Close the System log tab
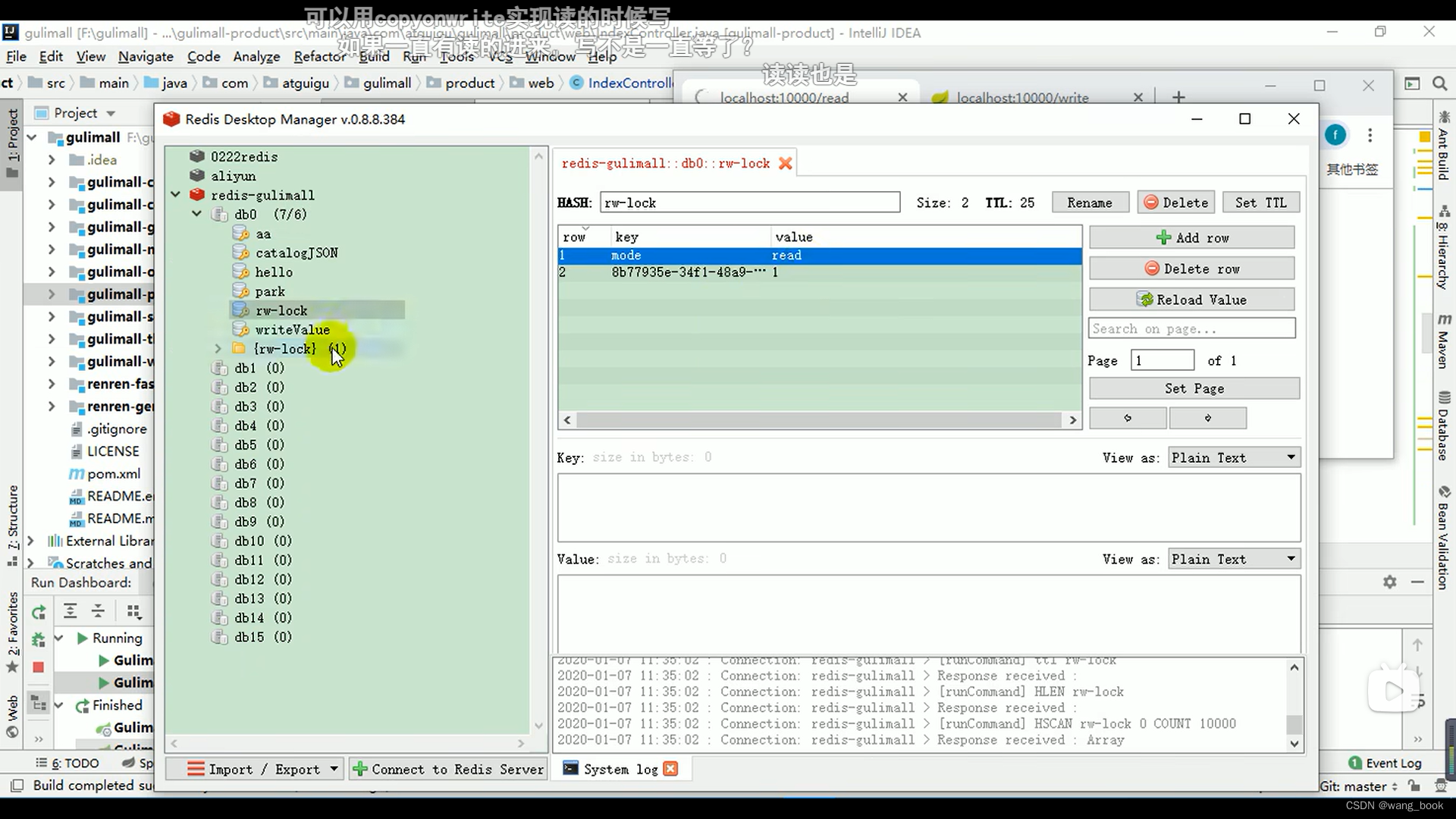The image size is (1456, 819). (670, 769)
